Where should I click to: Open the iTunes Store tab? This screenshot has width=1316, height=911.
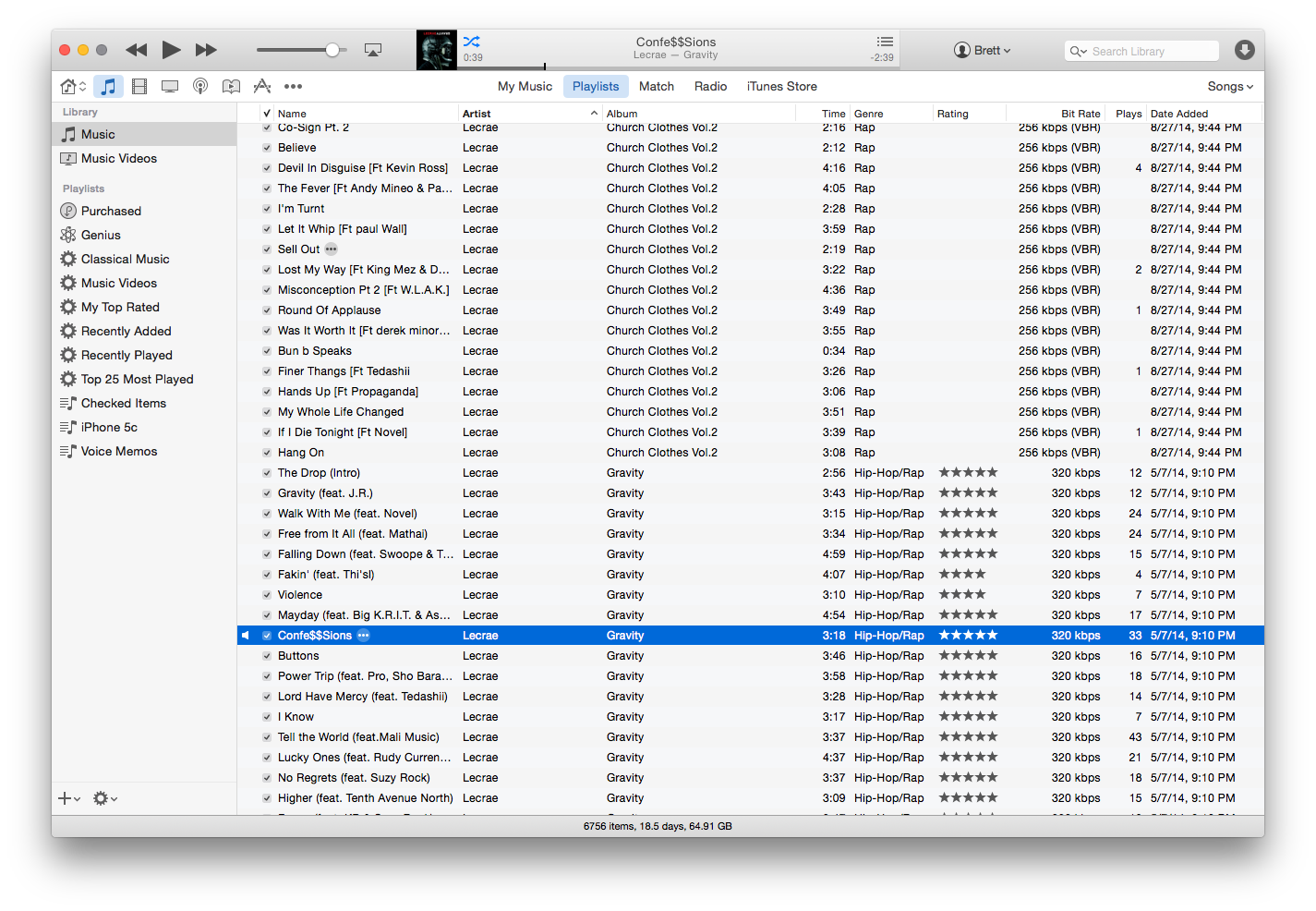[782, 86]
